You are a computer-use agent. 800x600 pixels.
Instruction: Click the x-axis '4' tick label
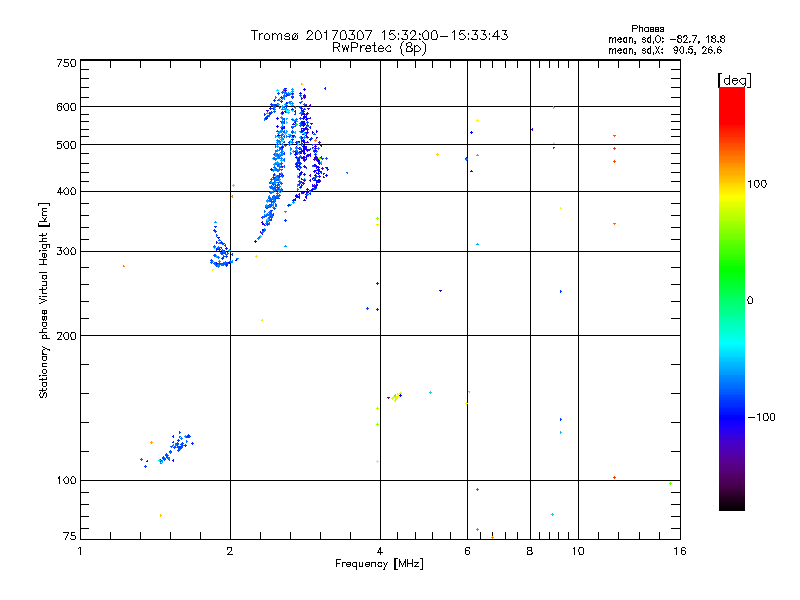coord(380,551)
